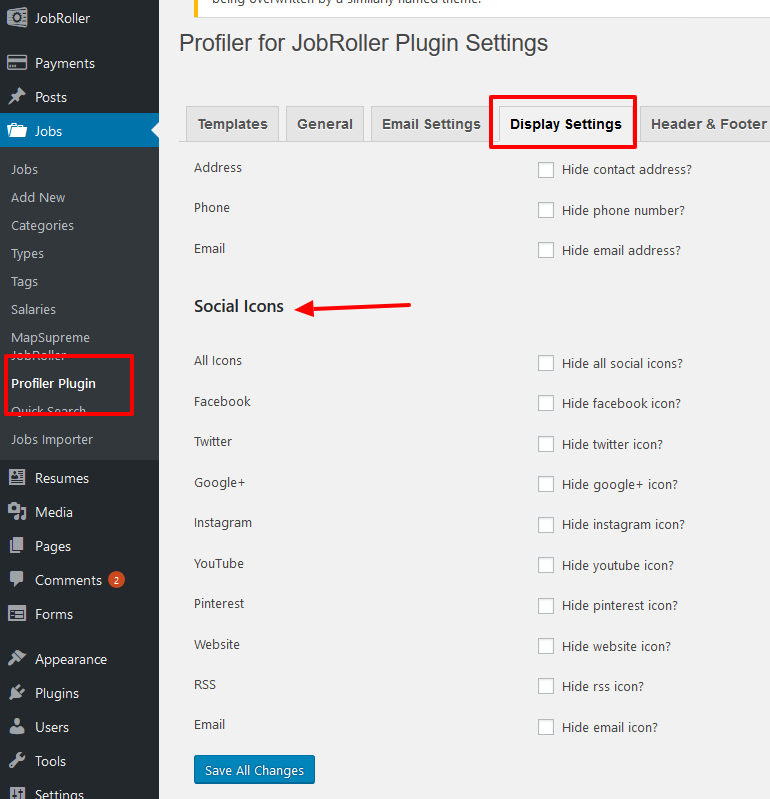Click the Comments pending count badge
Image resolution: width=770 pixels, height=799 pixels.
point(116,580)
